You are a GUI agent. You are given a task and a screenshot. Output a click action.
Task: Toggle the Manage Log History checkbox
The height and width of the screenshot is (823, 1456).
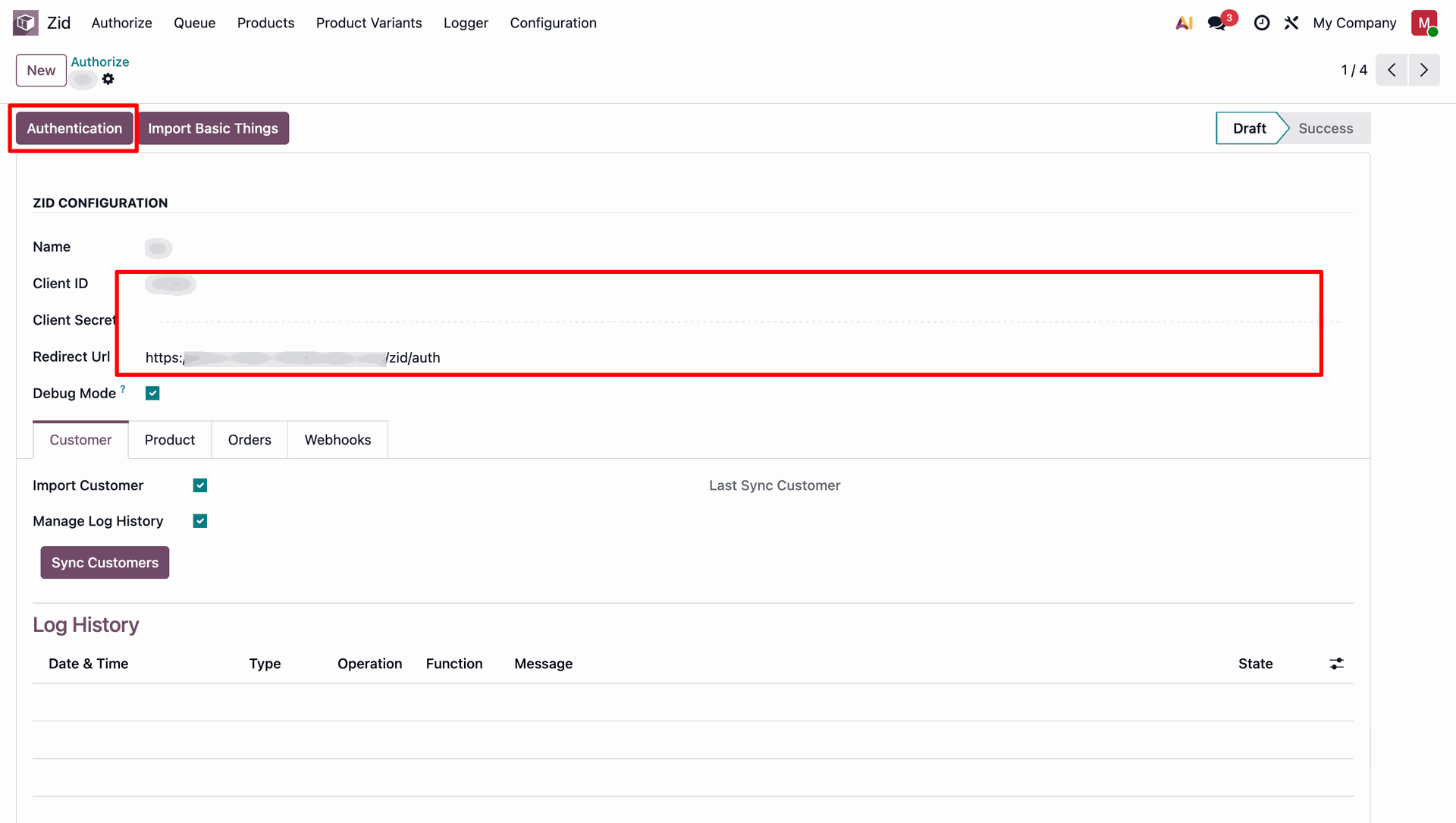pos(200,521)
